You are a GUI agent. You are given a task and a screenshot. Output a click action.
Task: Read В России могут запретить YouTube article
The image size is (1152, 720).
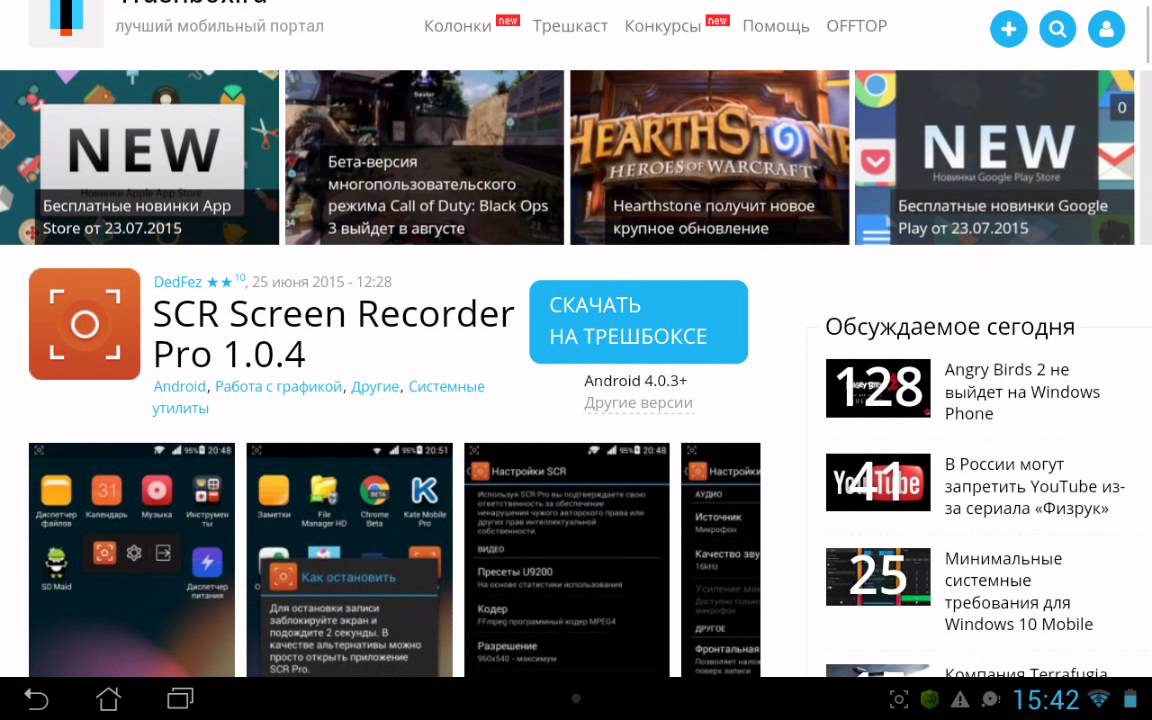(1034, 486)
